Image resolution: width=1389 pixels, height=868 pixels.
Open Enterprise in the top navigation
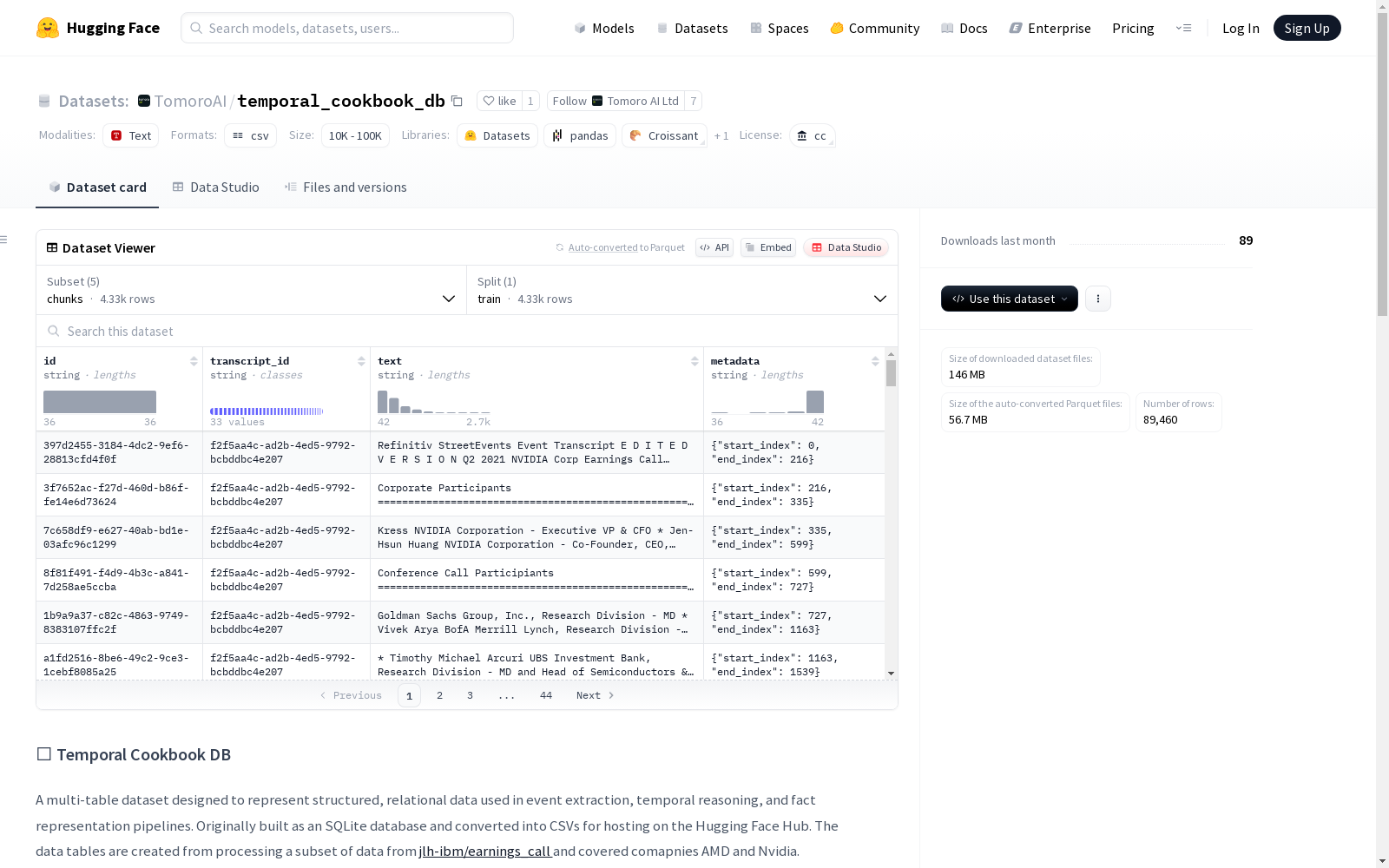pos(1050,28)
